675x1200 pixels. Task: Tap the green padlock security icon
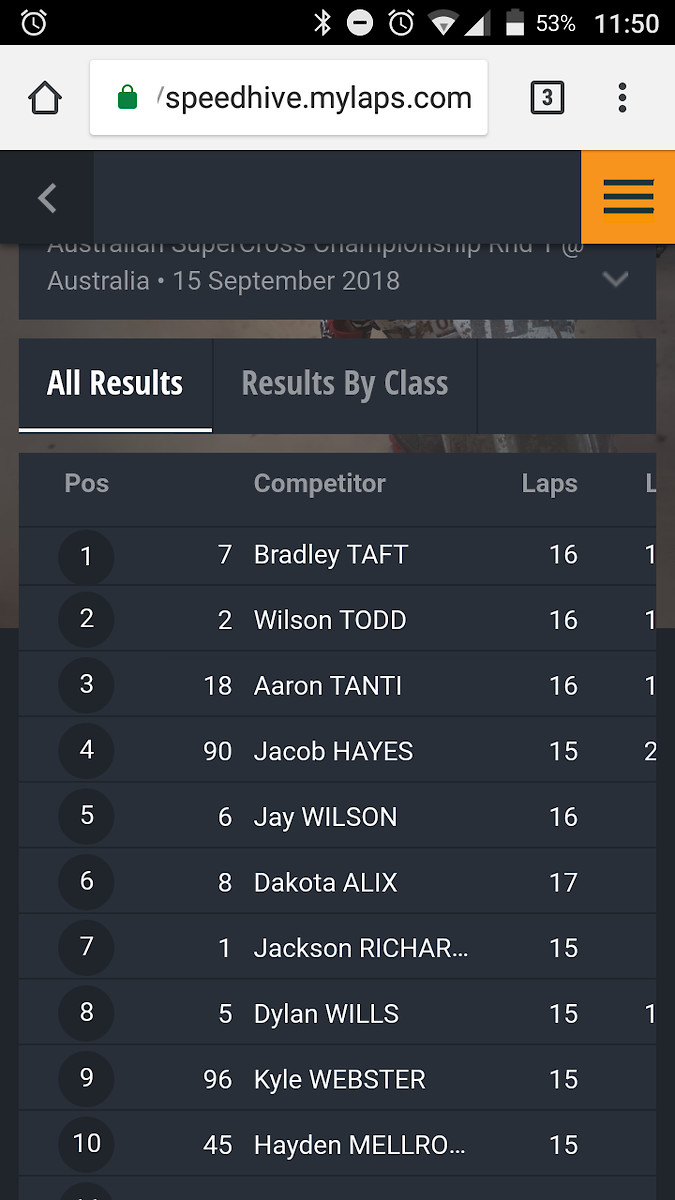click(127, 98)
